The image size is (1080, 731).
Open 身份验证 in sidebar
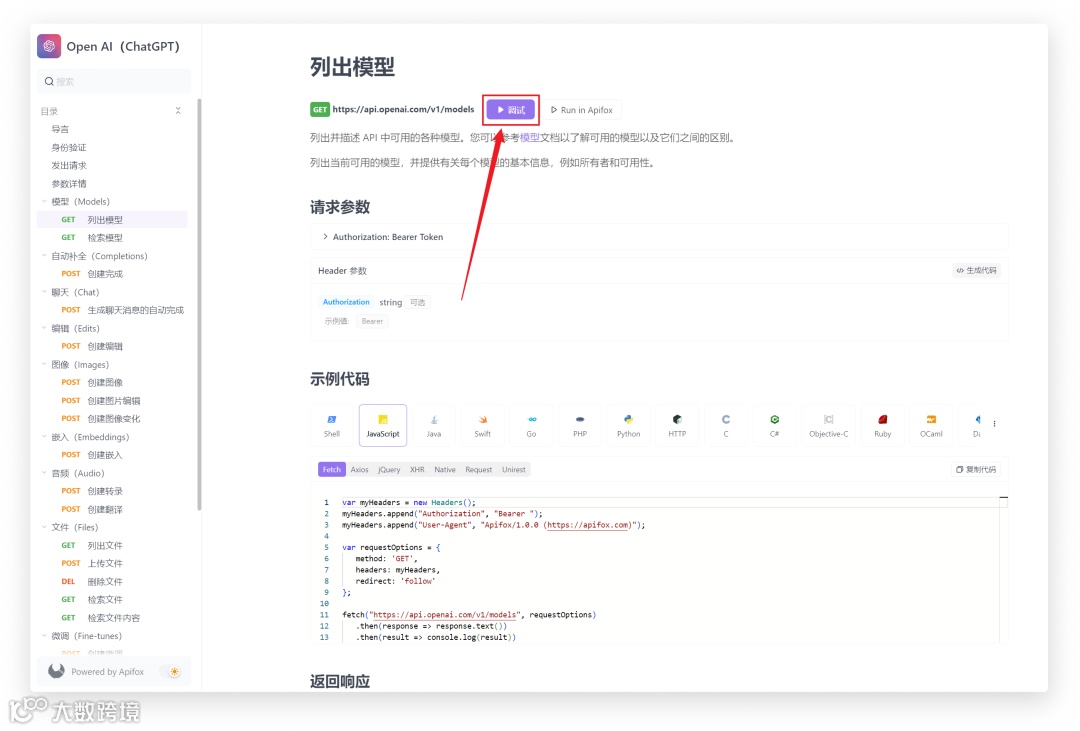pyautogui.click(x=69, y=147)
